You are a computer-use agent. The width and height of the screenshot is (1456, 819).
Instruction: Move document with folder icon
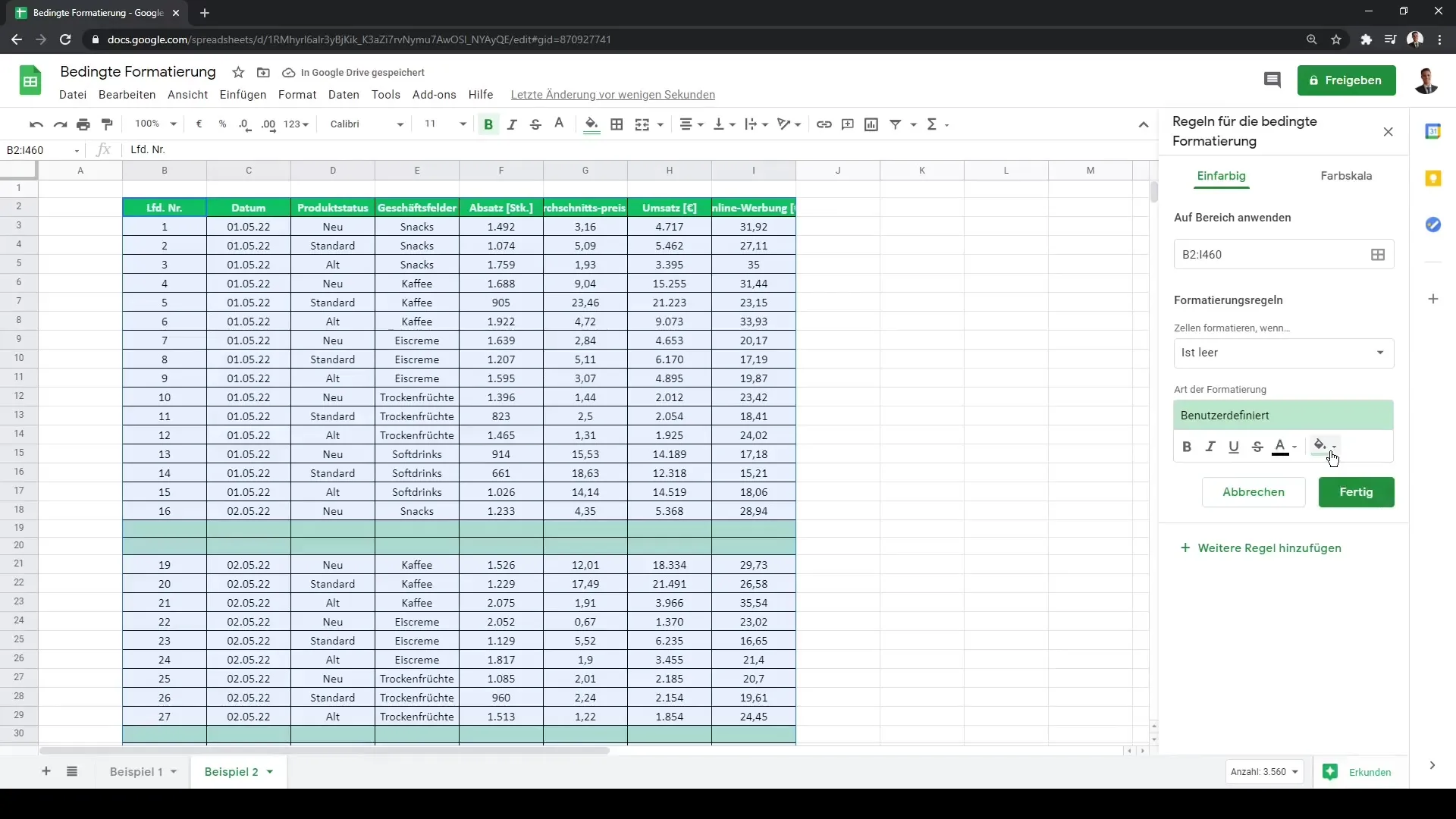pyautogui.click(x=263, y=73)
